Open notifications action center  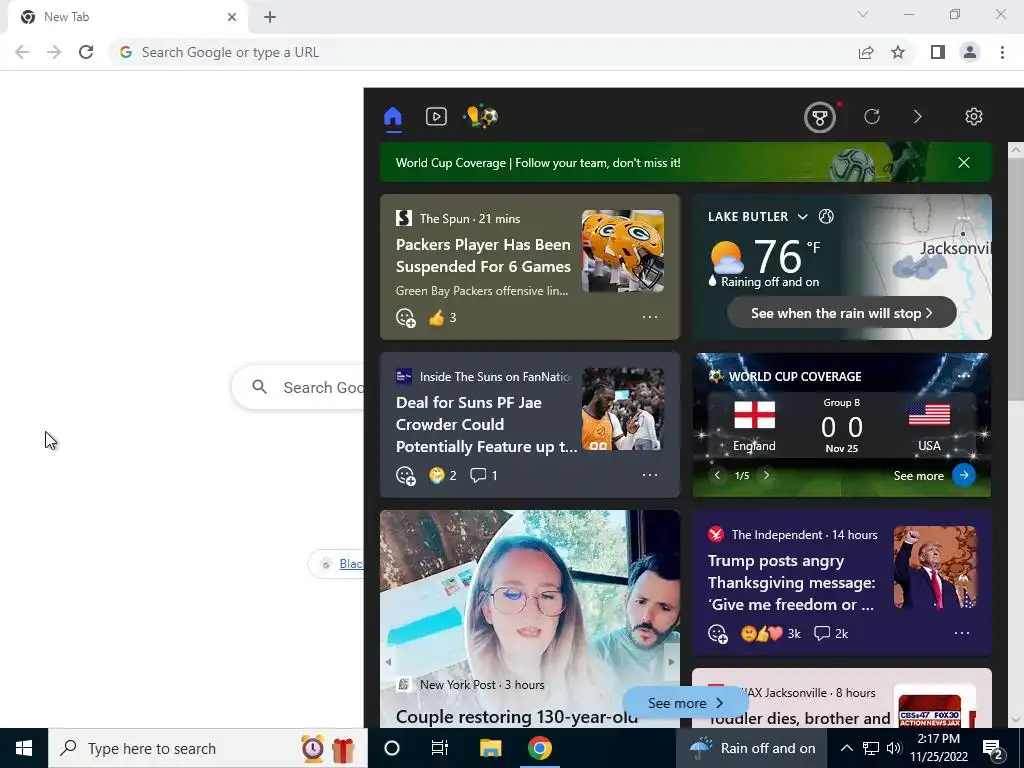[993, 749]
